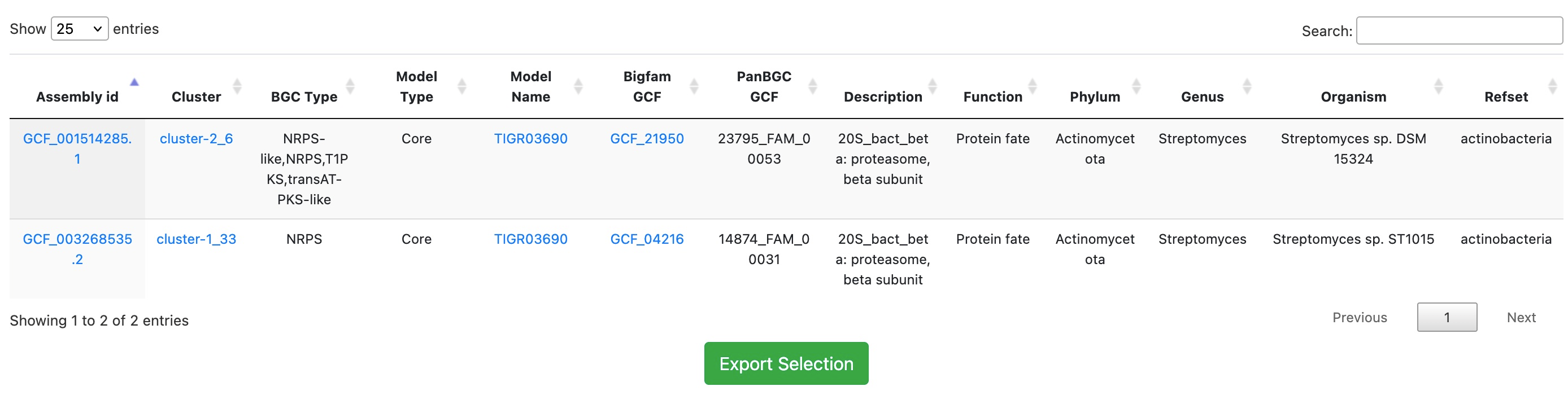Sort the Cluster column using its sort arrow
Image resolution: width=1568 pixels, height=395 pixels.
236,86
